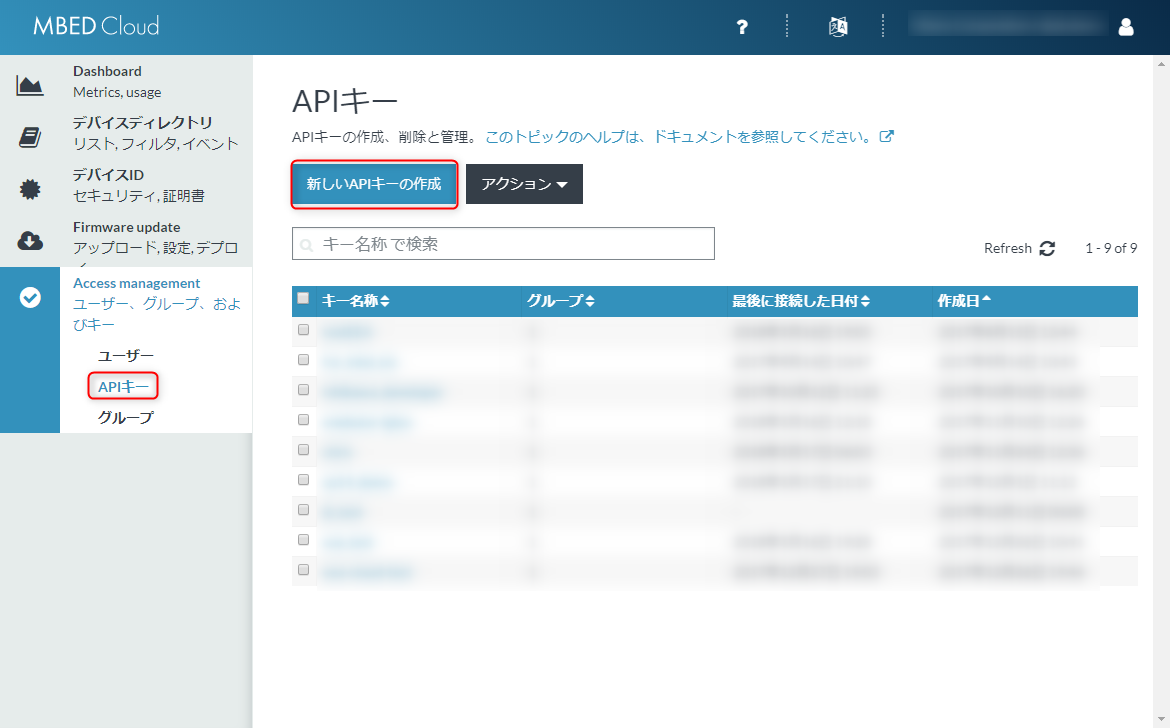Image resolution: width=1170 pixels, height=728 pixels.
Task: Toggle the select-all checkbox in table header
Action: [x=303, y=298]
